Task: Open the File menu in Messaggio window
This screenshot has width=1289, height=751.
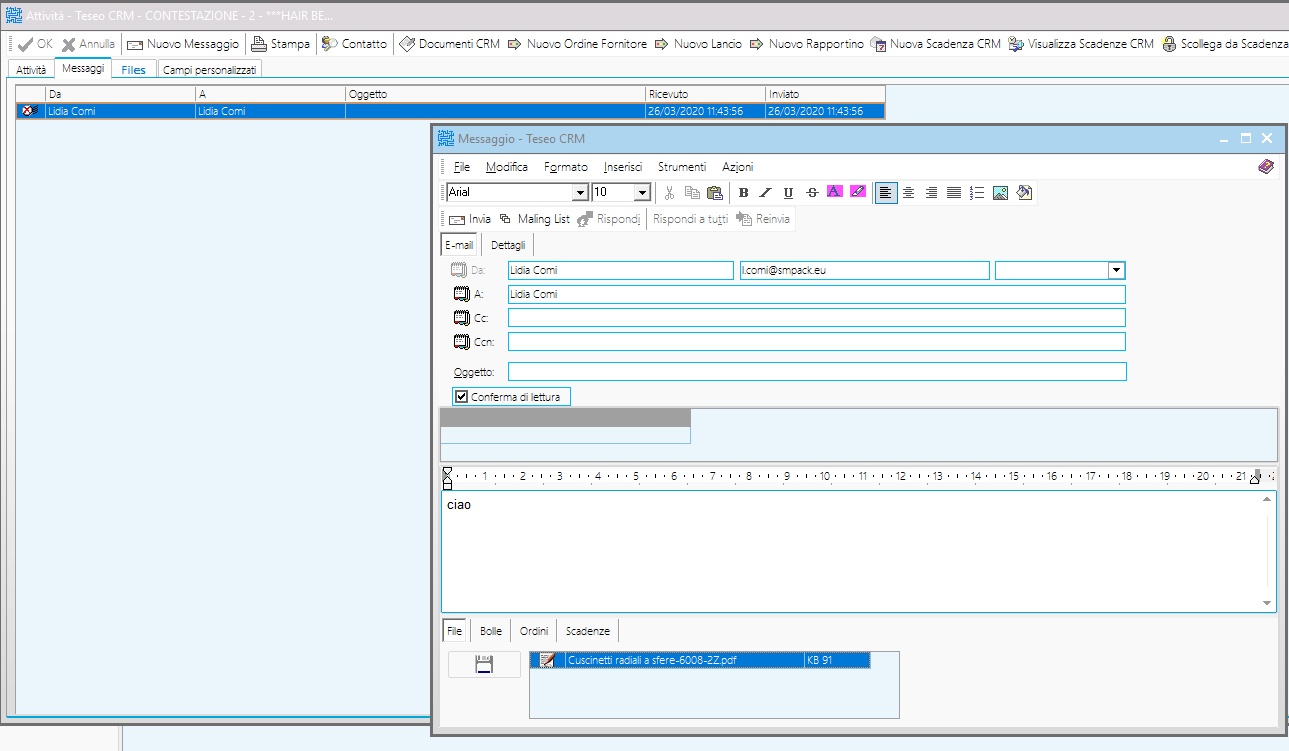Action: click(461, 167)
